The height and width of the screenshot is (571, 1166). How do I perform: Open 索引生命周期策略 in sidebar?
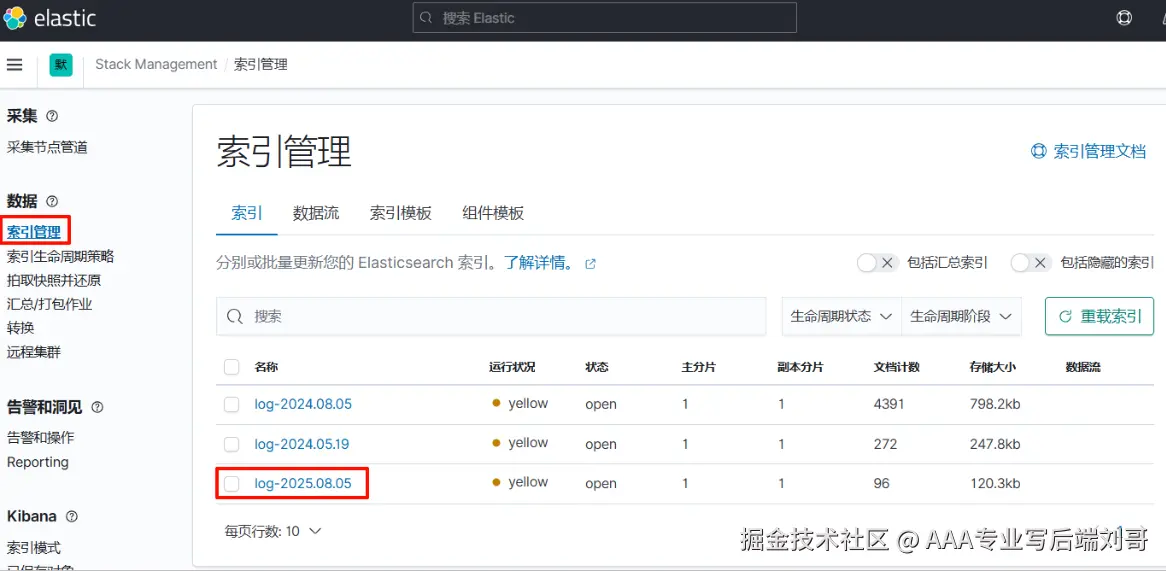(60, 257)
